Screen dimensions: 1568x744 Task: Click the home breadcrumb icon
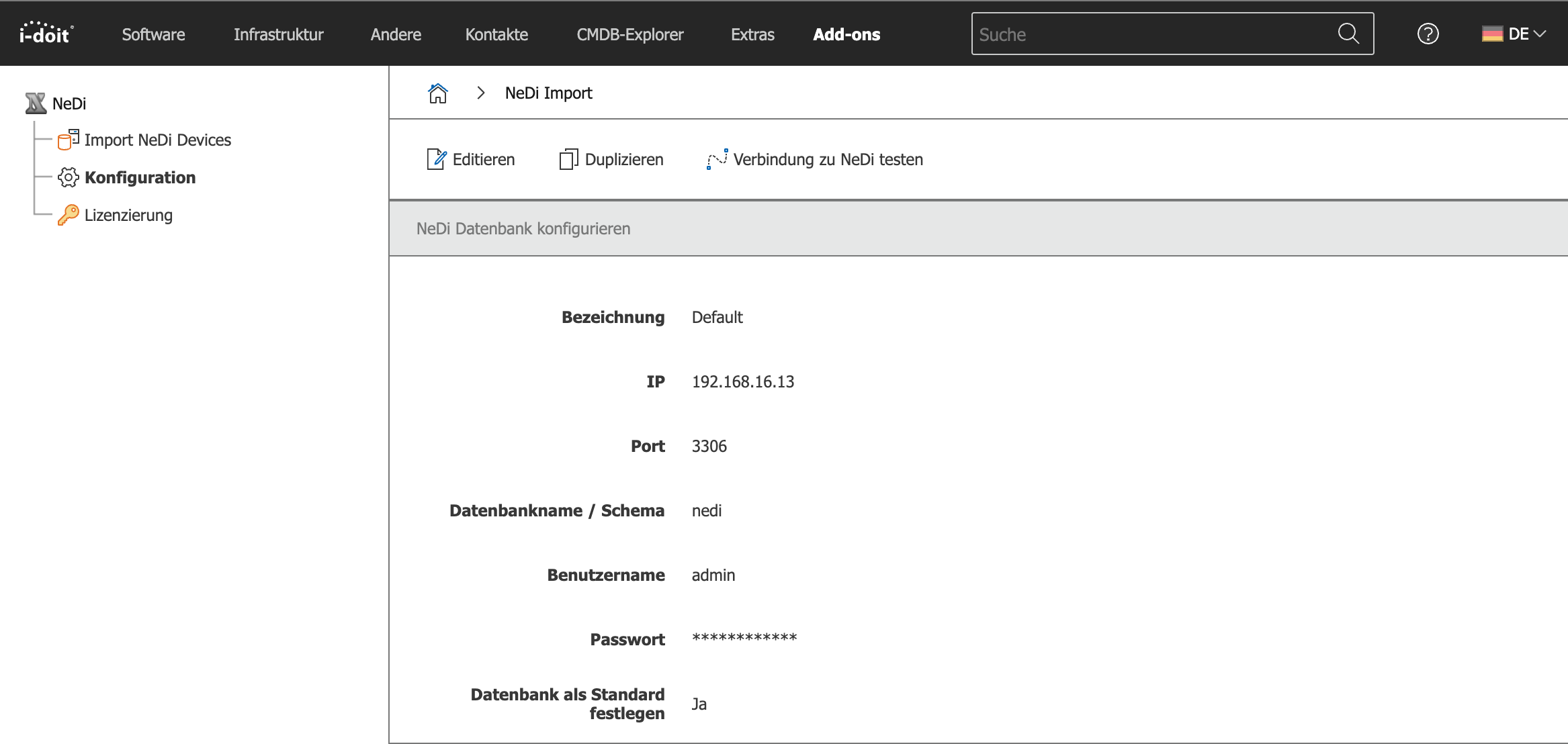point(438,93)
